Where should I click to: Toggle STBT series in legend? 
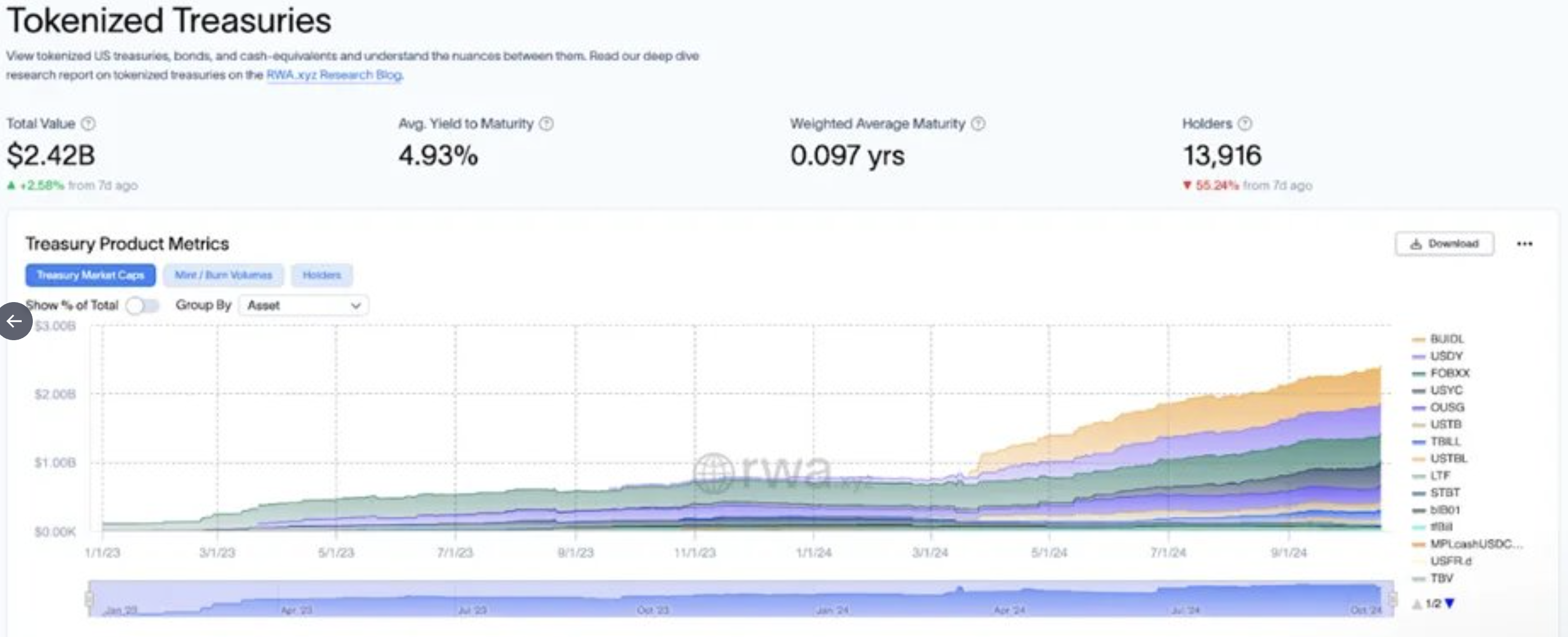coord(1436,492)
